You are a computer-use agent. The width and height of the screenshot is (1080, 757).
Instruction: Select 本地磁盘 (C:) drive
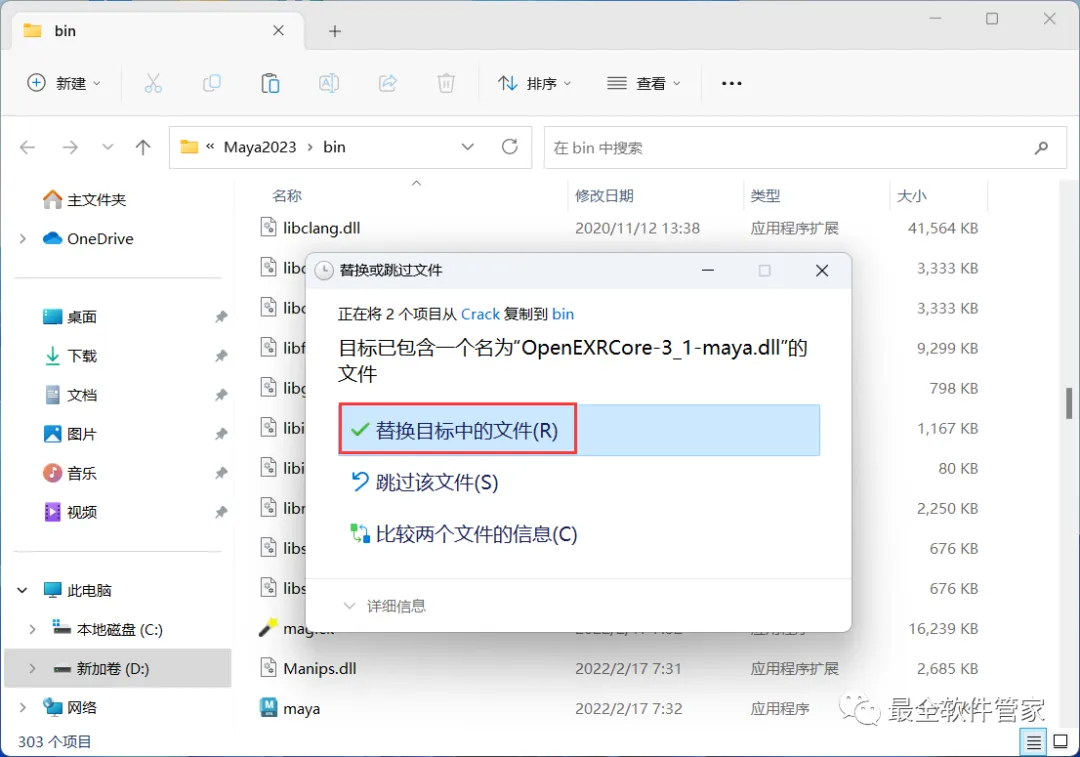[x=107, y=630]
